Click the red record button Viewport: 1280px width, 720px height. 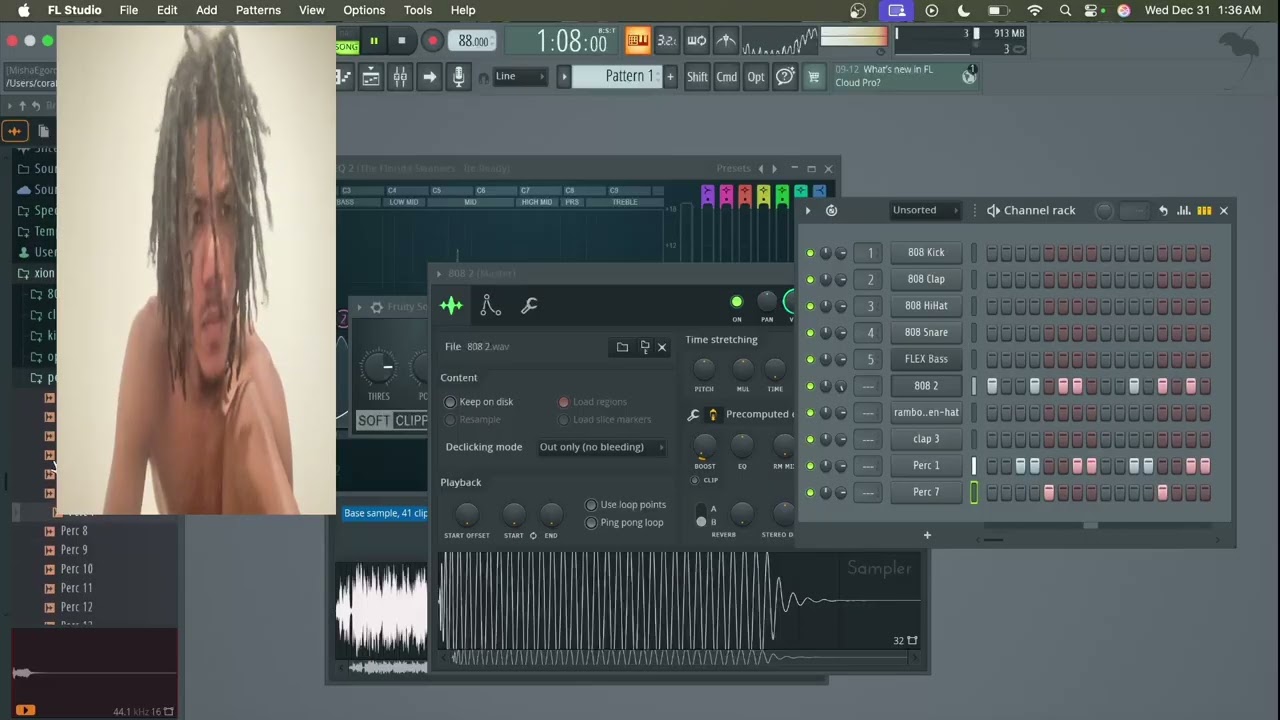tap(432, 41)
